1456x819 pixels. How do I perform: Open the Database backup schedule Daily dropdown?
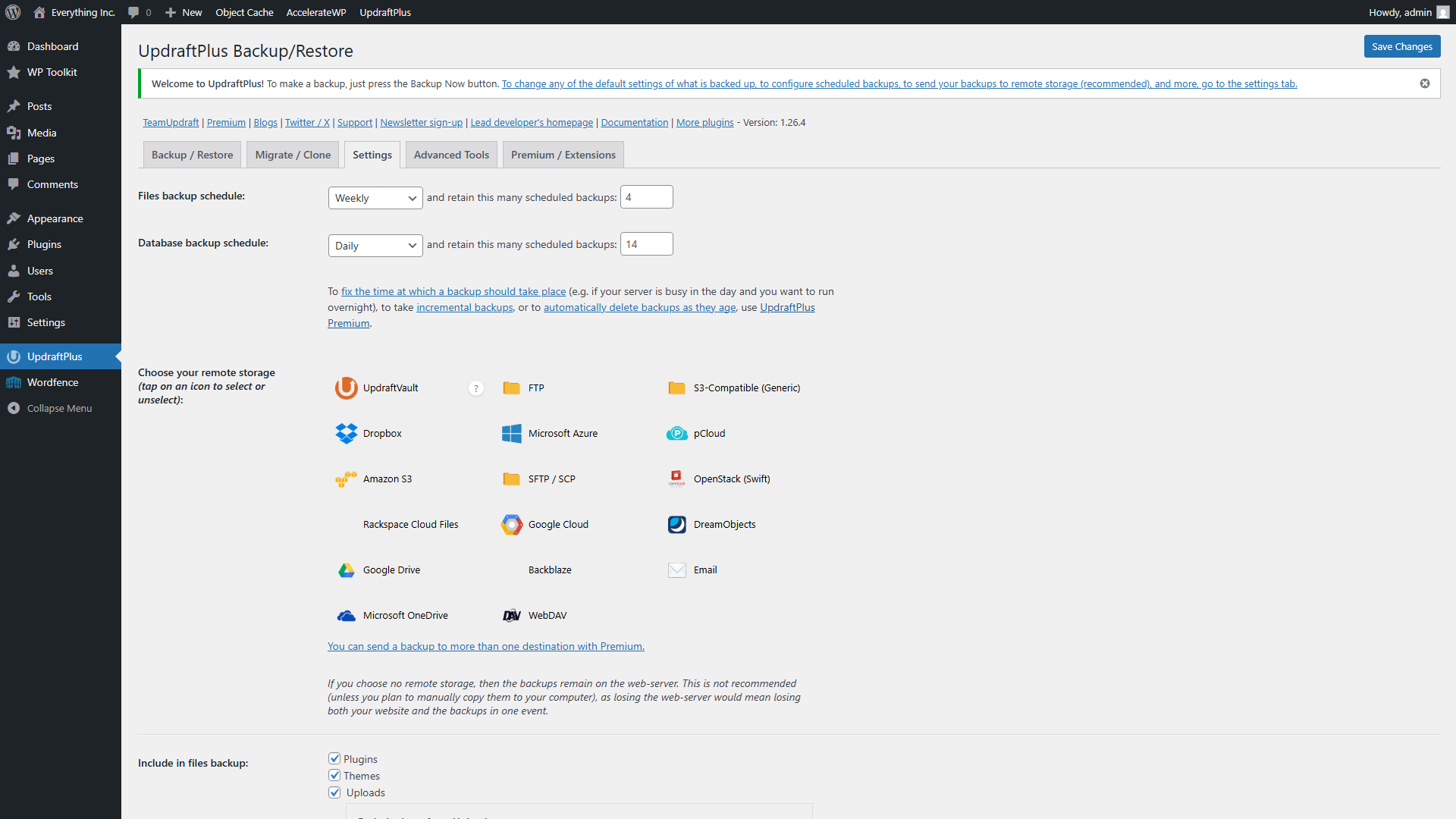[x=375, y=246]
